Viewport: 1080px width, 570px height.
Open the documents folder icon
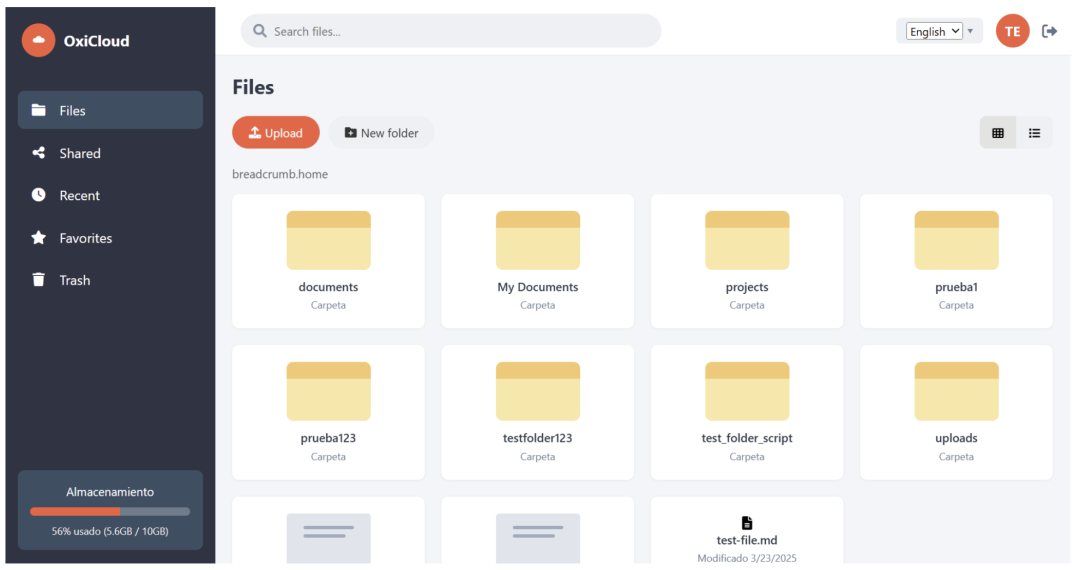(x=329, y=240)
